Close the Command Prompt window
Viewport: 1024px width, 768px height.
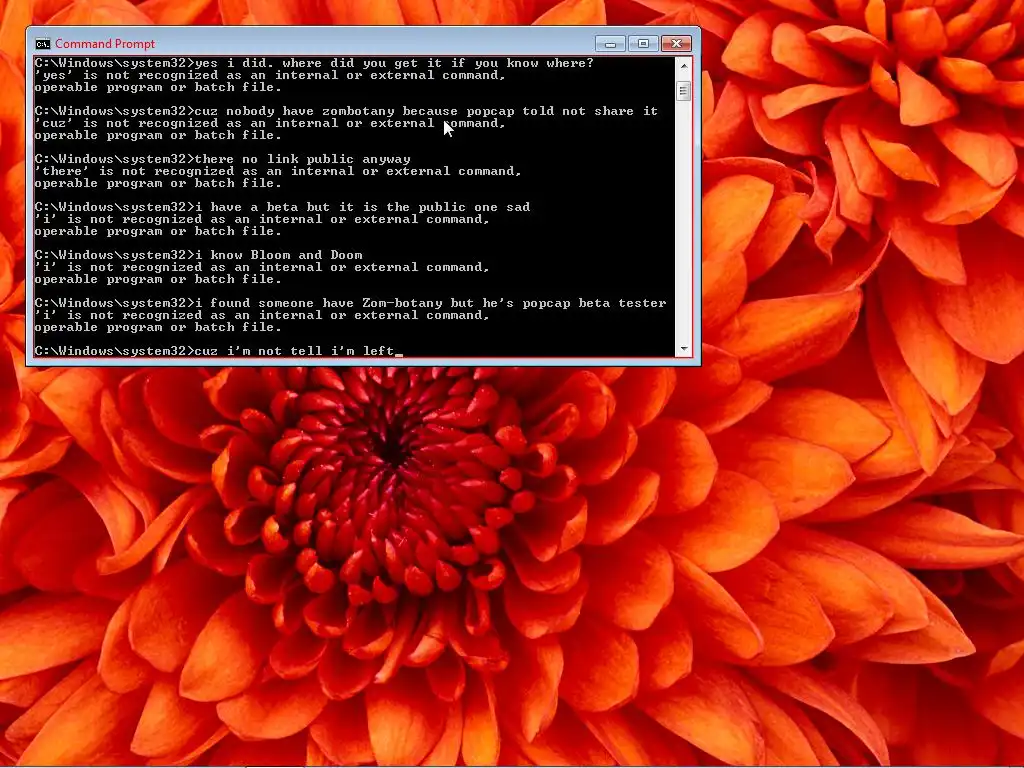click(676, 44)
